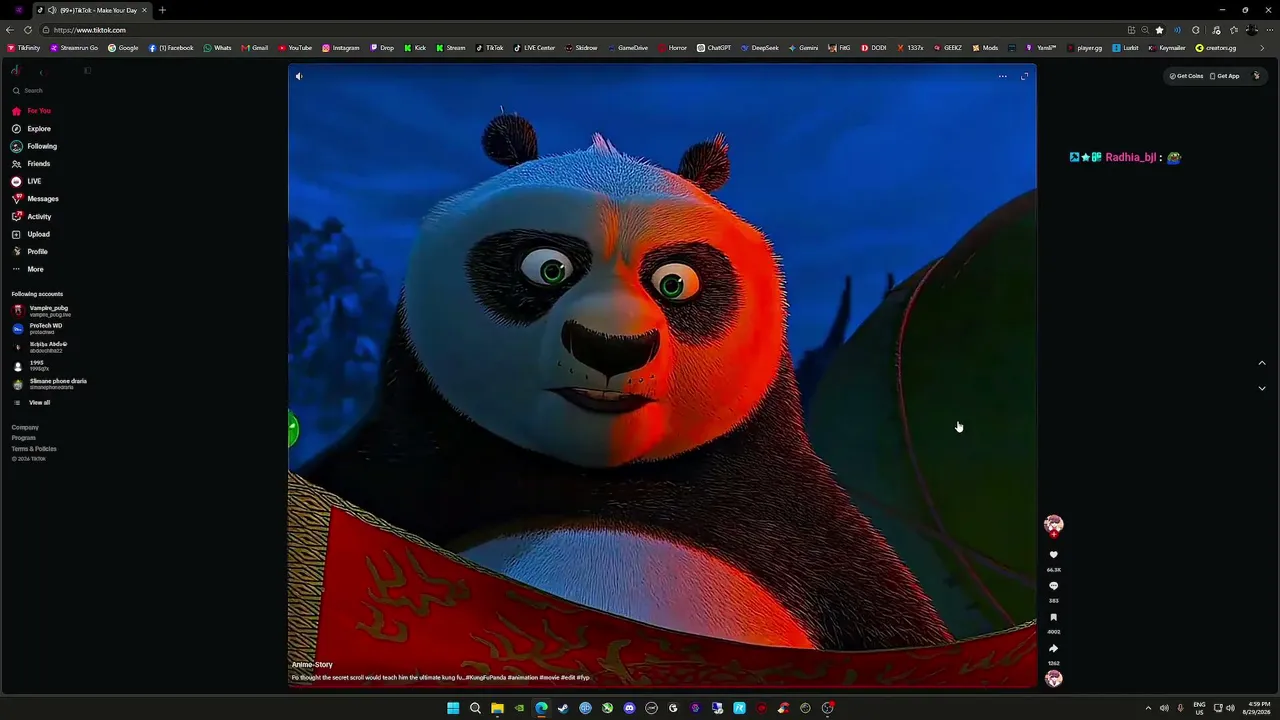Open the For You feed
Viewport: 1280px width, 720px height.
pos(31,111)
